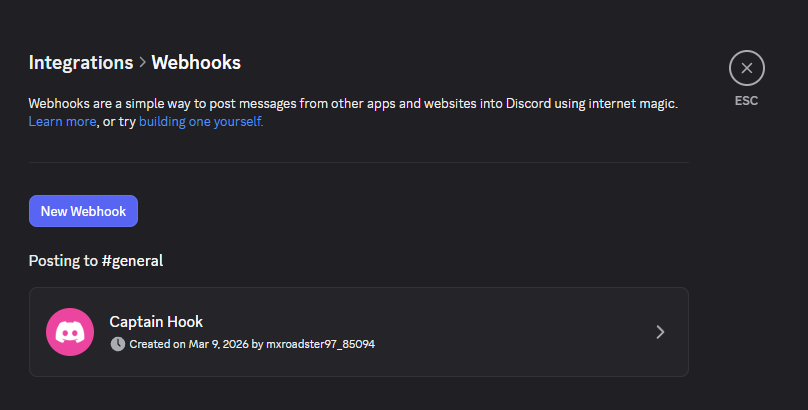This screenshot has height=410, width=808.
Task: Click Captain Hook pink Discord avatar
Action: click(x=70, y=332)
